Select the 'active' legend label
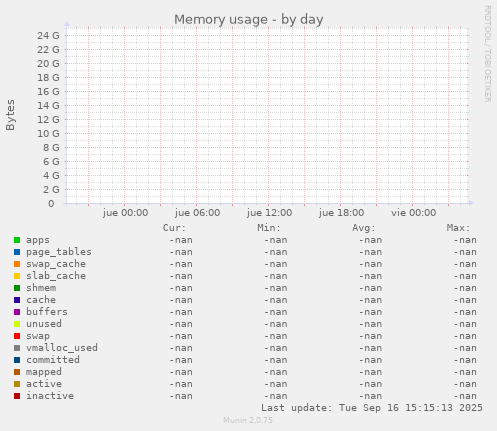Viewport: 497px width, 431px height. point(44,384)
